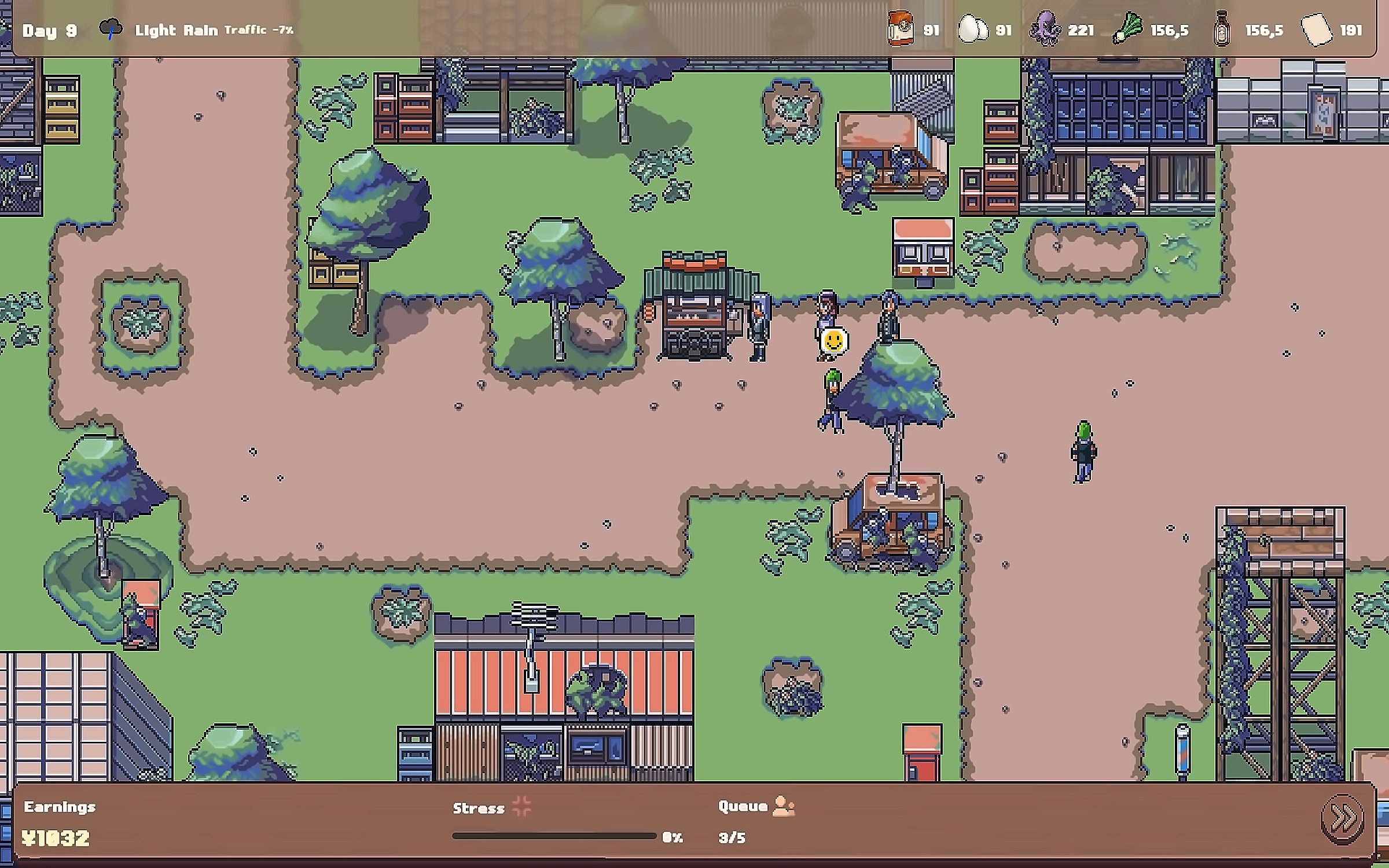This screenshot has width=1389, height=868.
Task: Click the Stress progress bar
Action: coord(554,836)
